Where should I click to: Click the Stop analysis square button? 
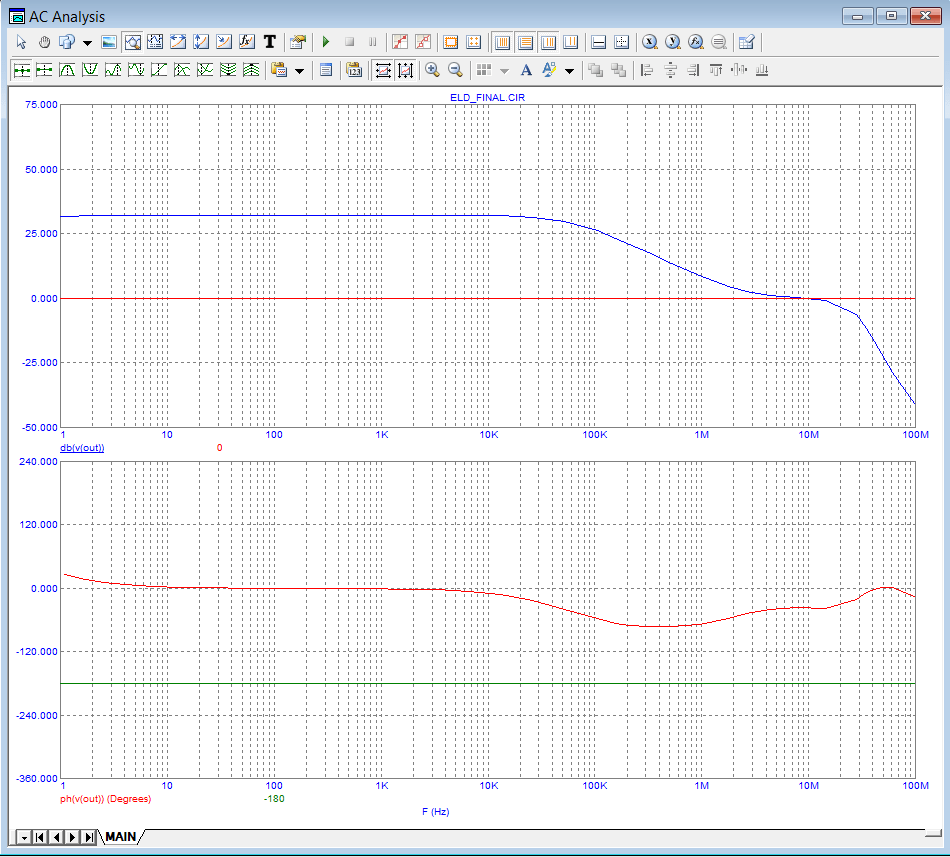[350, 42]
